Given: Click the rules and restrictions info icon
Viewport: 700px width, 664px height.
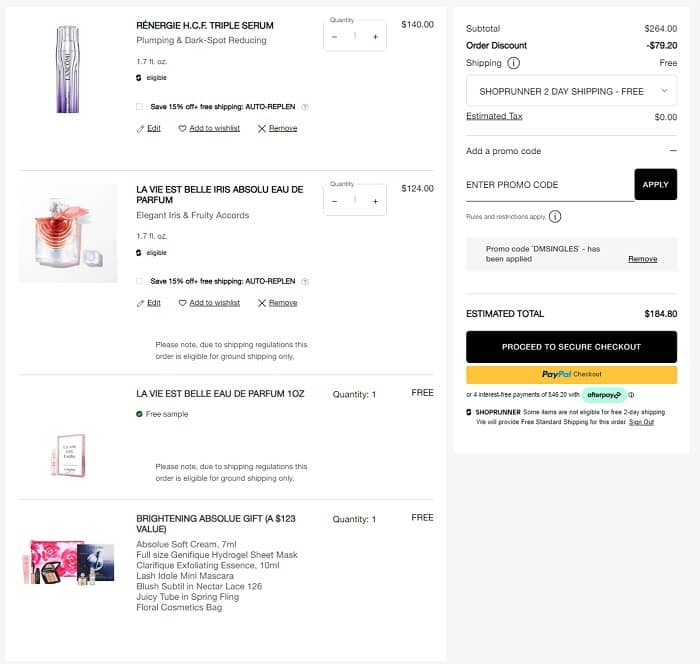Looking at the screenshot, I should pyautogui.click(x=555, y=216).
